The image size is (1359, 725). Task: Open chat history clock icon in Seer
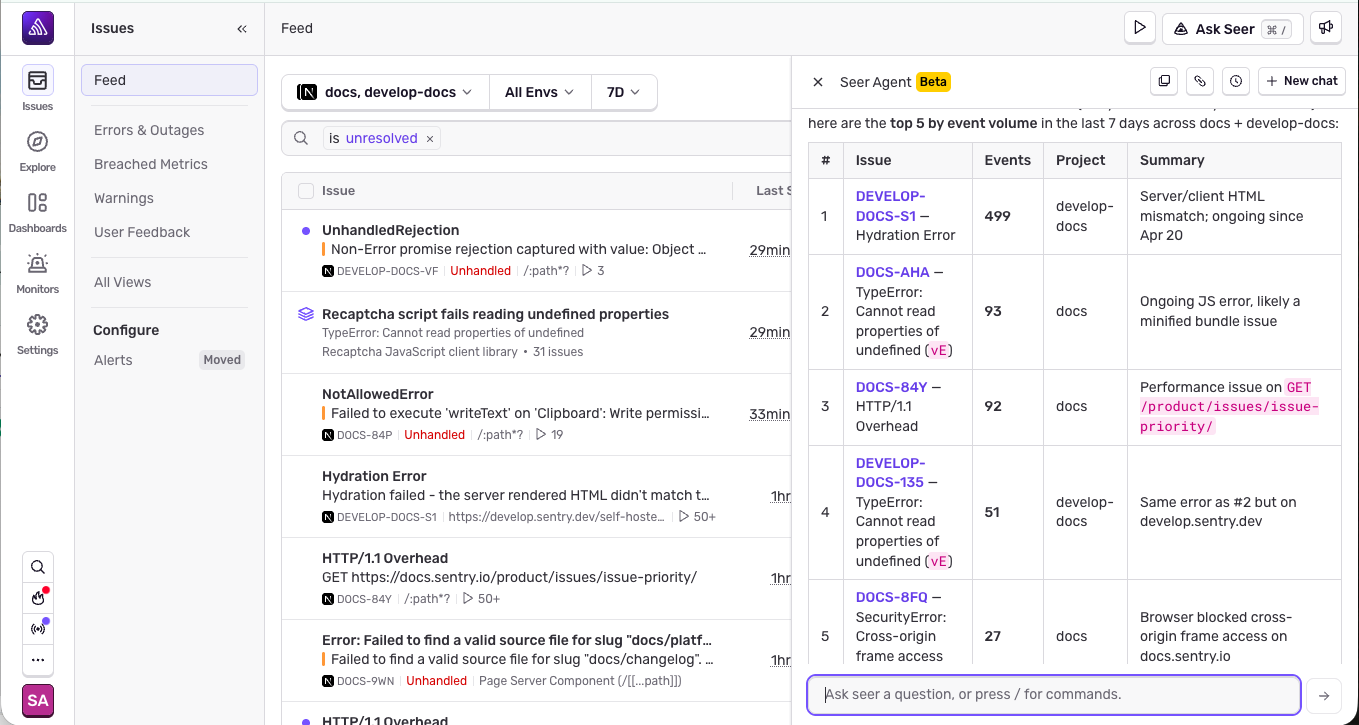tap(1236, 81)
